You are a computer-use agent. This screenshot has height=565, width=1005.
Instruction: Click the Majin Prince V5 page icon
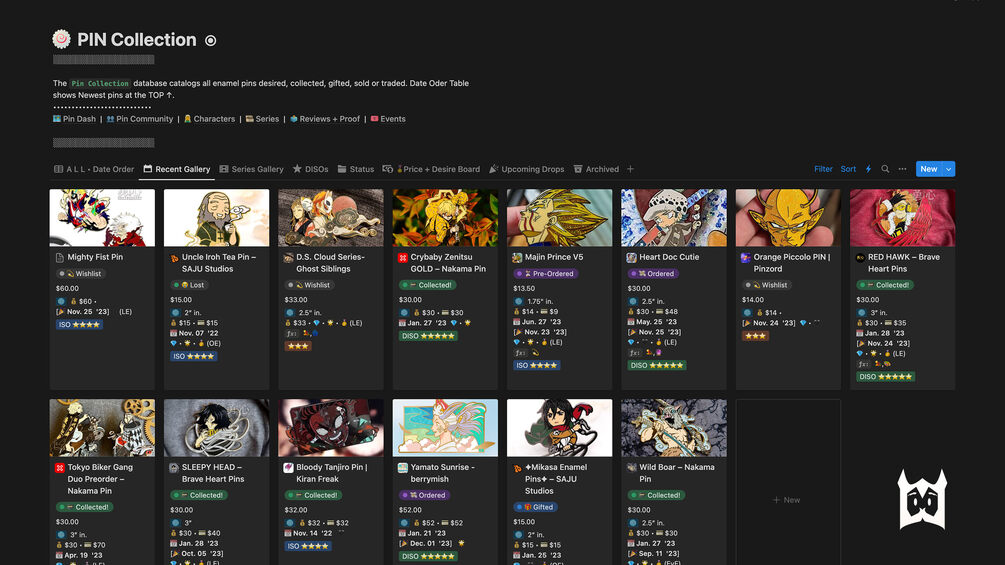coord(517,258)
